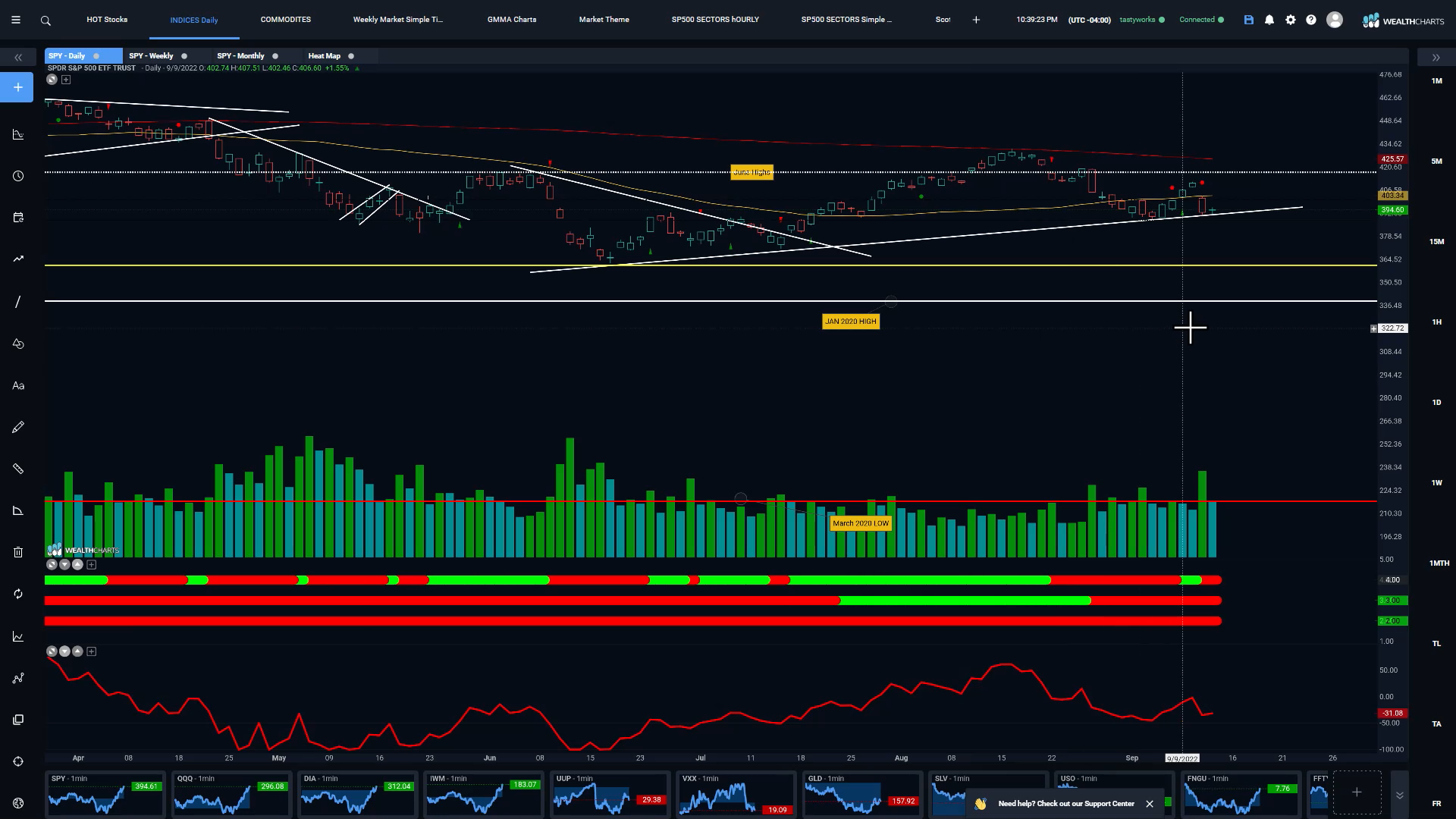This screenshot has width=1456, height=819.
Task: Save the workspace with the floppy icon
Action: [1249, 20]
